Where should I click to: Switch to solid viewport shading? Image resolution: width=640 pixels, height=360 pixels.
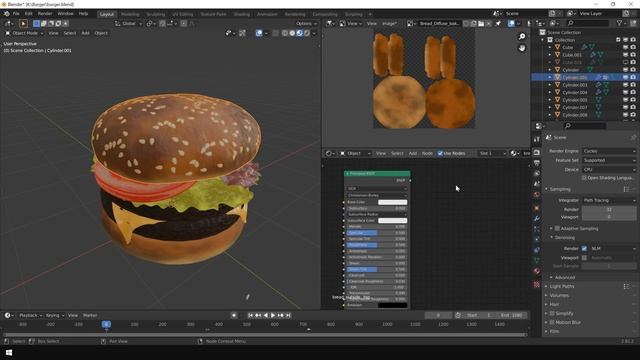(292, 33)
